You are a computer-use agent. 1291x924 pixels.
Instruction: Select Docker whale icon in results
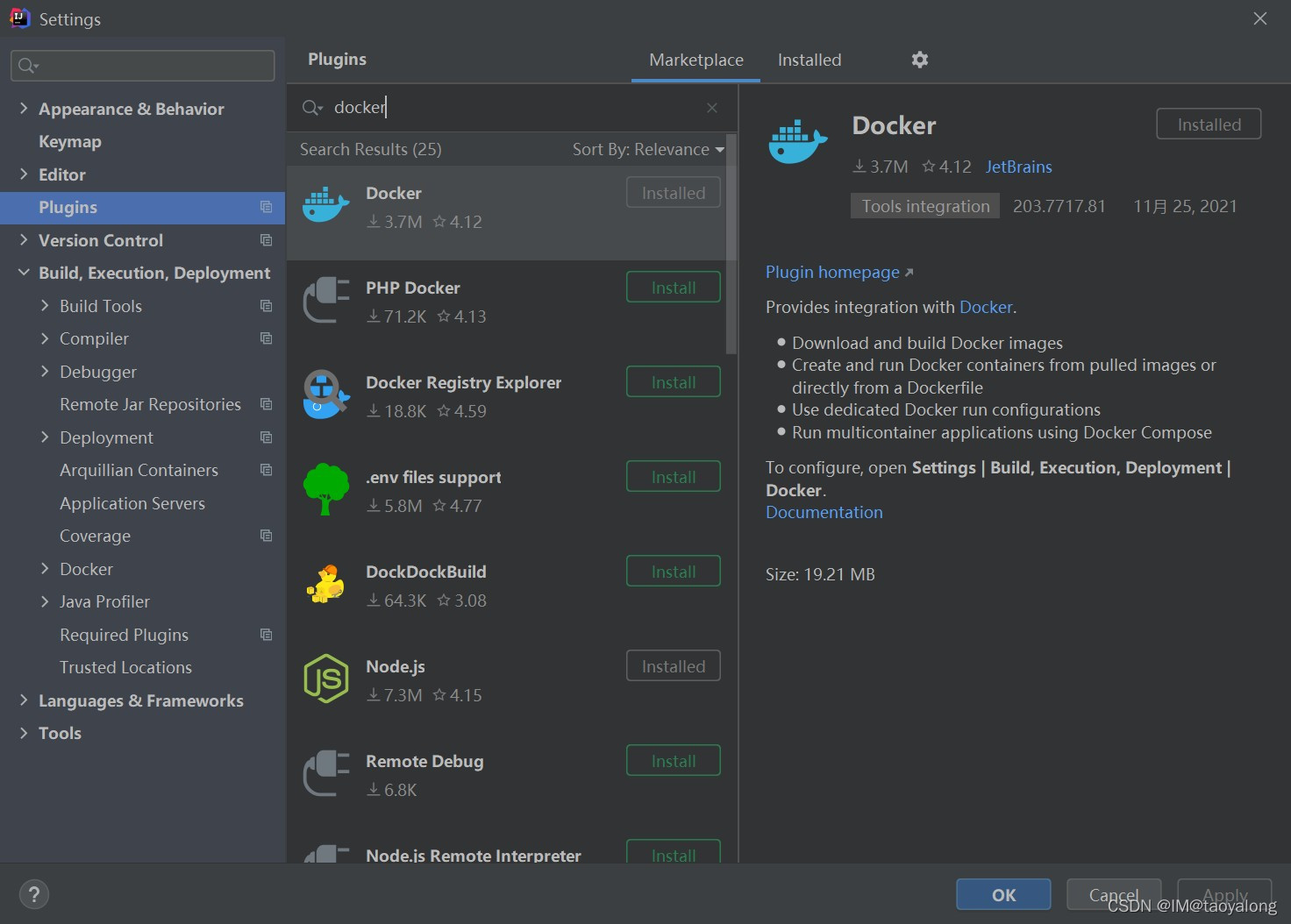pyautogui.click(x=325, y=205)
